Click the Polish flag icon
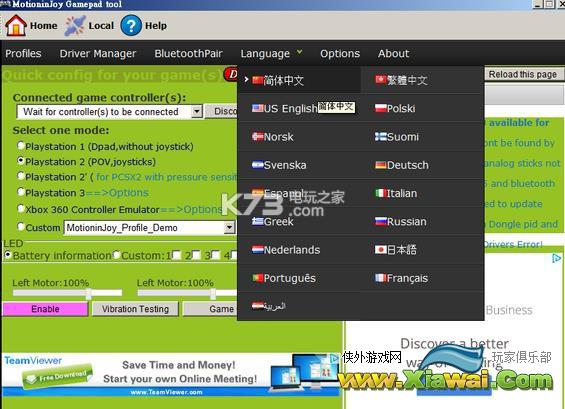 381,108
